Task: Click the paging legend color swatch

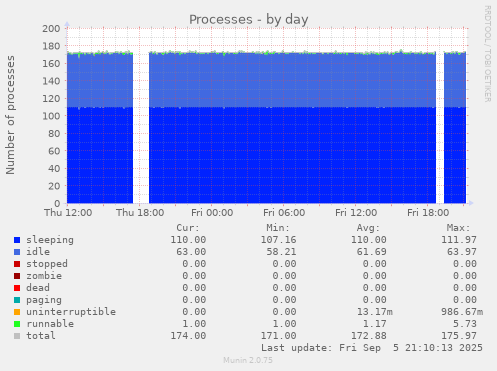Action: pyautogui.click(x=17, y=300)
